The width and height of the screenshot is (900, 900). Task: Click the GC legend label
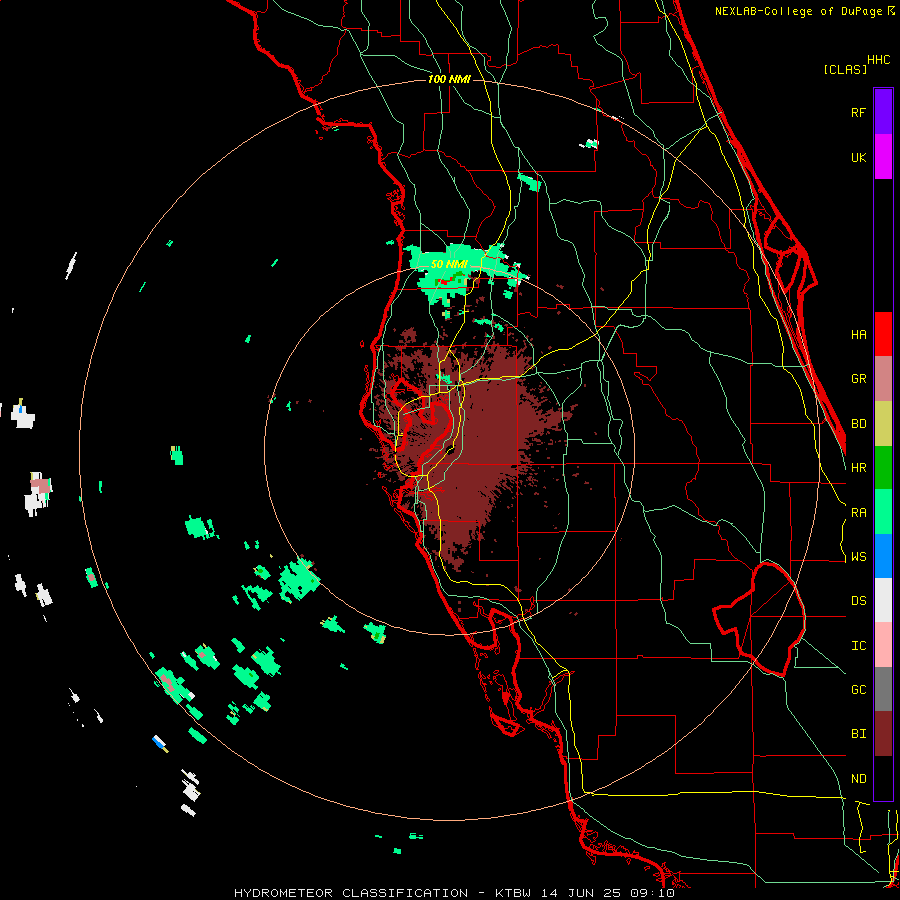pos(858,690)
